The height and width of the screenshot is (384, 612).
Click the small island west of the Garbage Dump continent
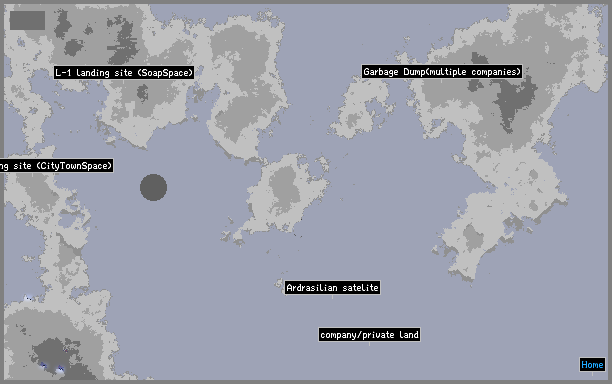pyautogui.click(x=362, y=107)
